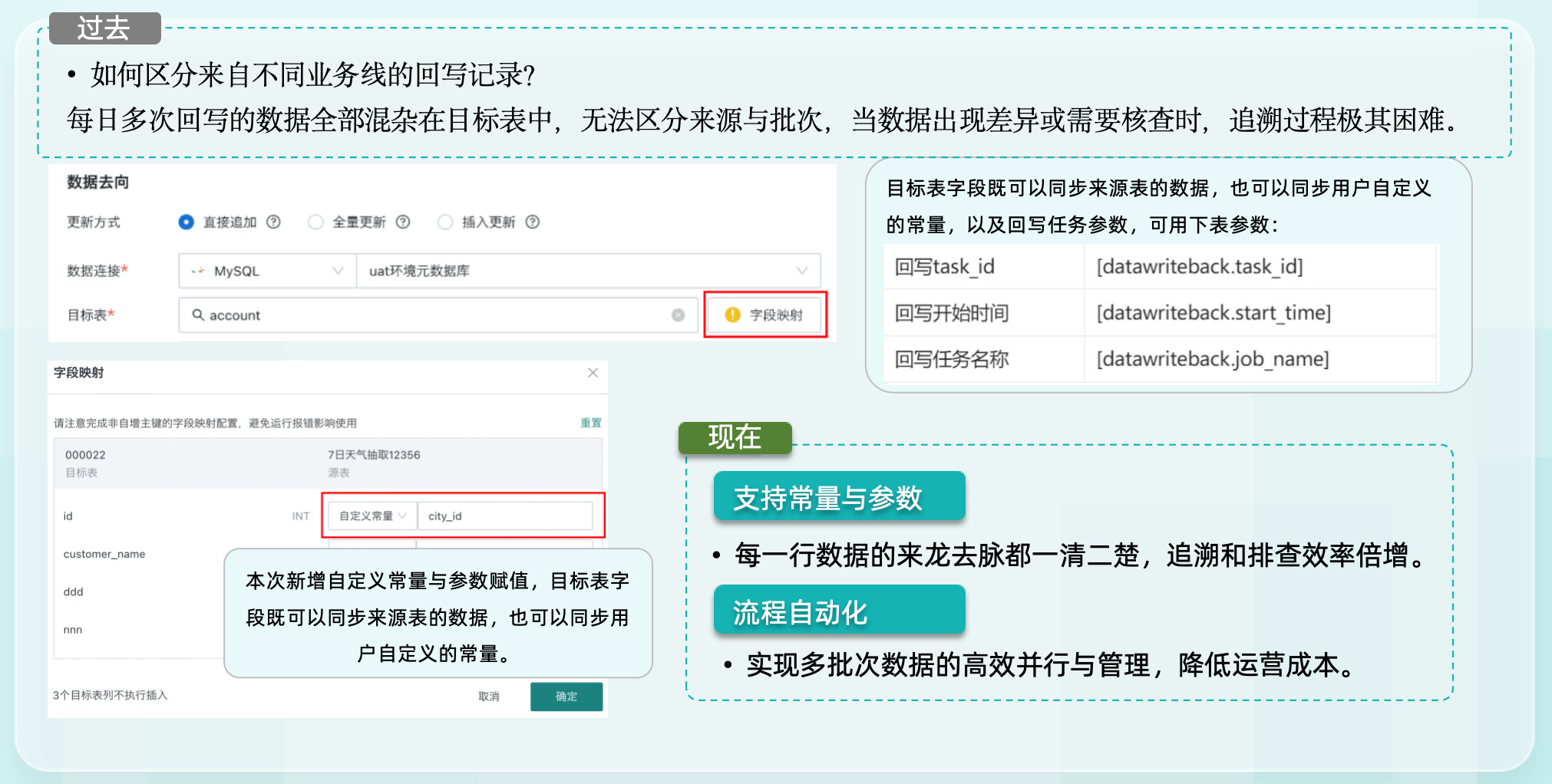Click the yellow warning icon on 字段映射
The height and width of the screenshot is (784, 1552).
pyautogui.click(x=732, y=315)
